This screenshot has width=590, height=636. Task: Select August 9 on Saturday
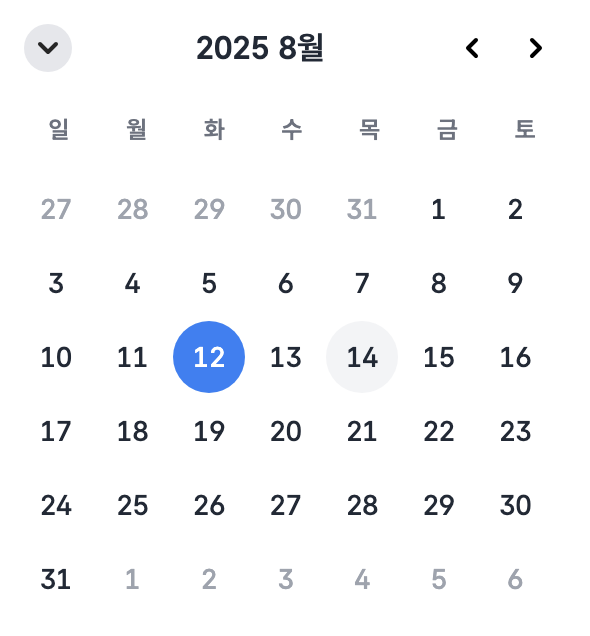point(515,283)
